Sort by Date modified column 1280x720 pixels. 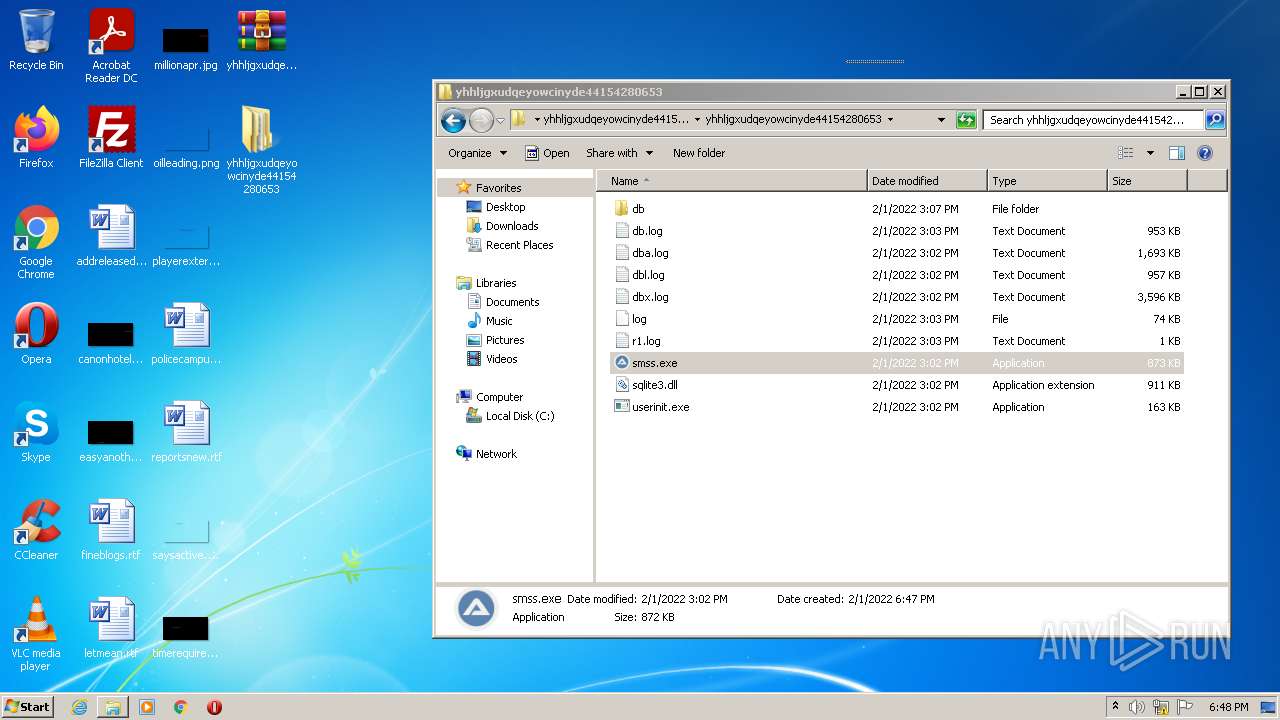(x=927, y=181)
